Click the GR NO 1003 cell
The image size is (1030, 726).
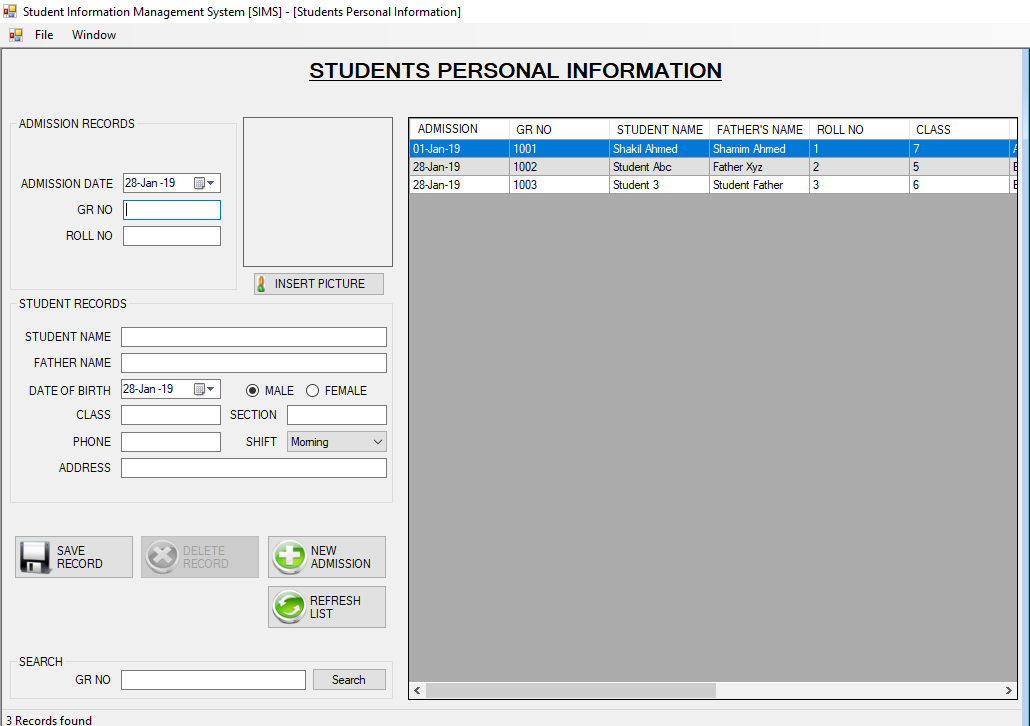559,185
